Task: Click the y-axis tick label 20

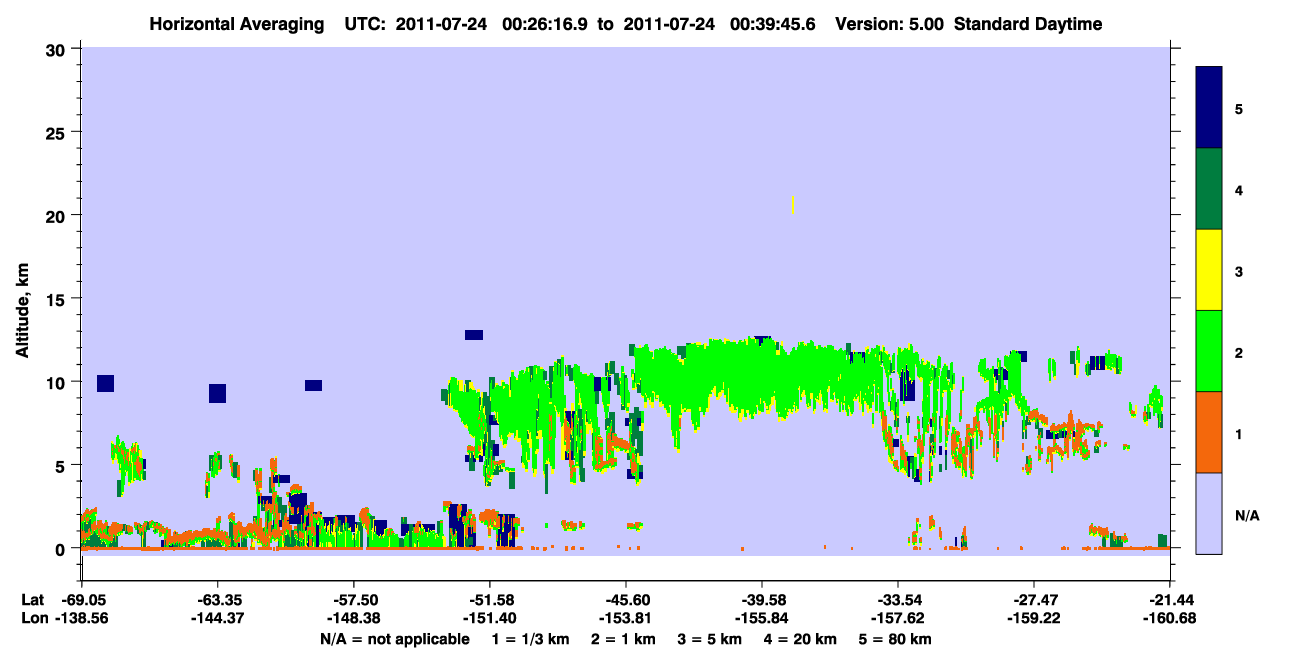Action: pos(58,215)
